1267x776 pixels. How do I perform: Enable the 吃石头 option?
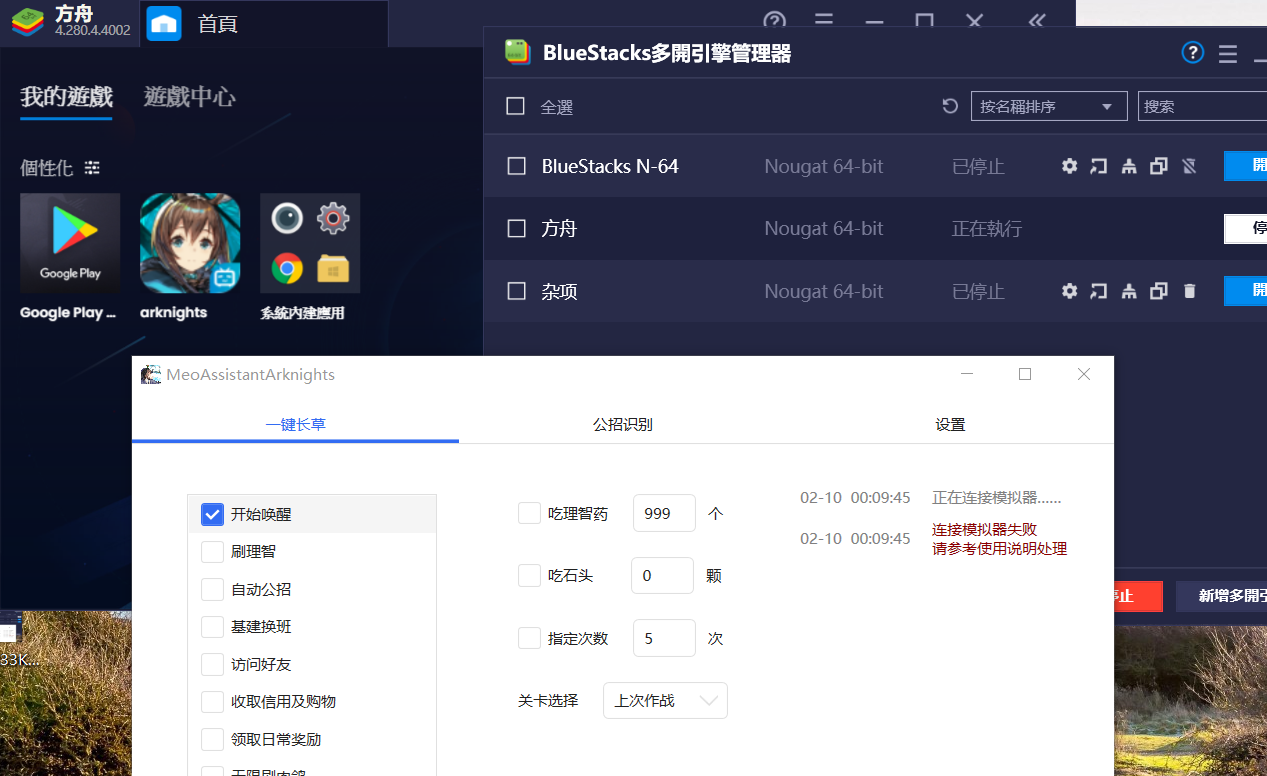click(529, 575)
